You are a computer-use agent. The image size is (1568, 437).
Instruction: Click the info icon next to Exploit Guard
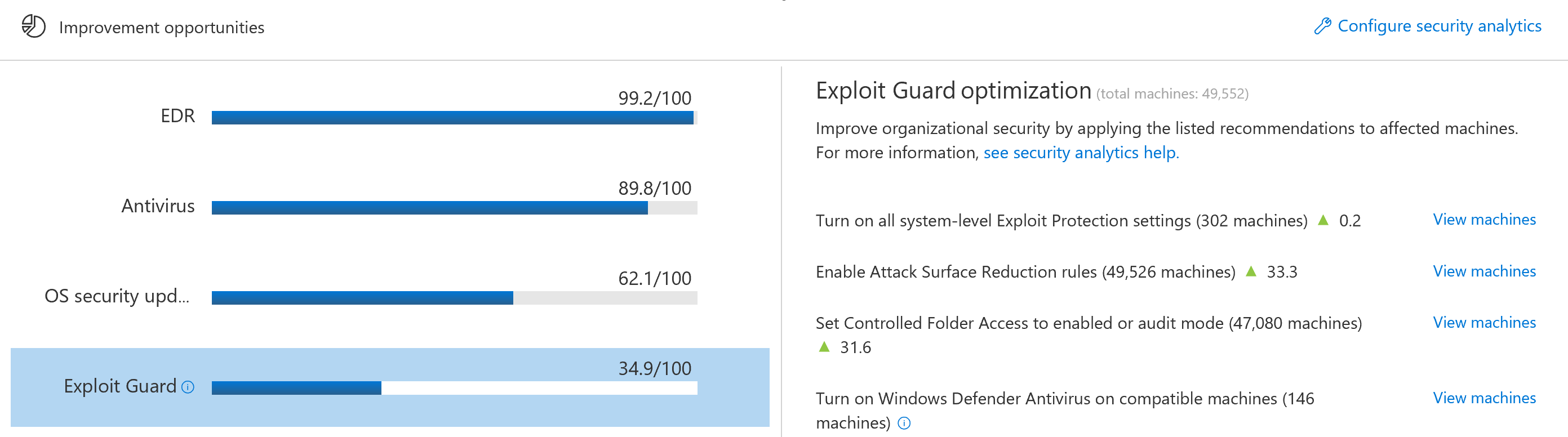coord(188,387)
